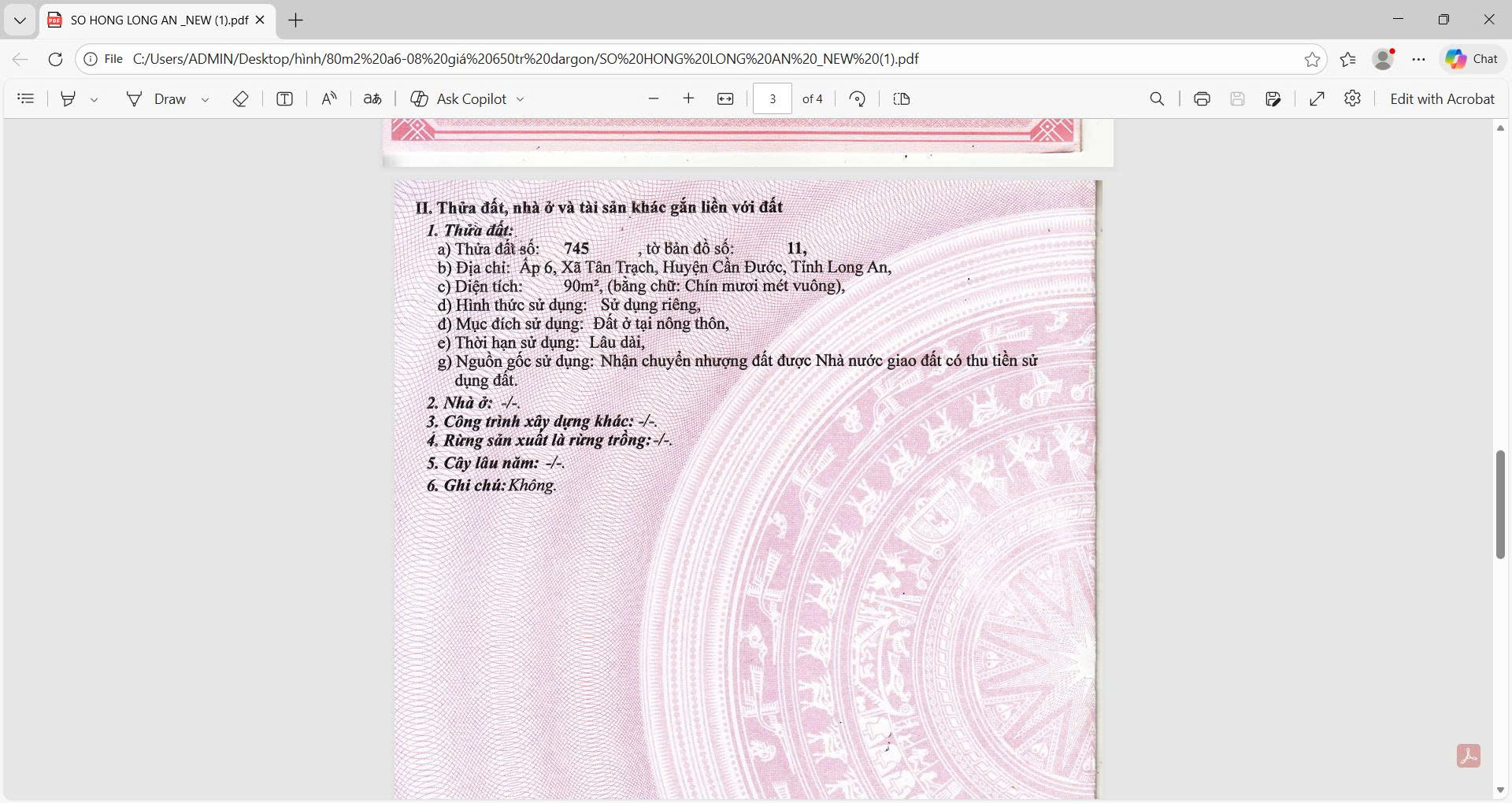Open the Copilot Chat button
The width and height of the screenshot is (1512, 803).
click(1472, 59)
